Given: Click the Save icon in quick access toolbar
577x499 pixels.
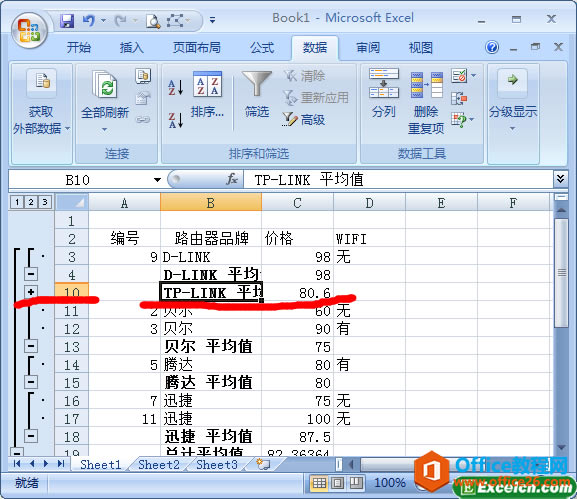Looking at the screenshot, I should (67, 21).
